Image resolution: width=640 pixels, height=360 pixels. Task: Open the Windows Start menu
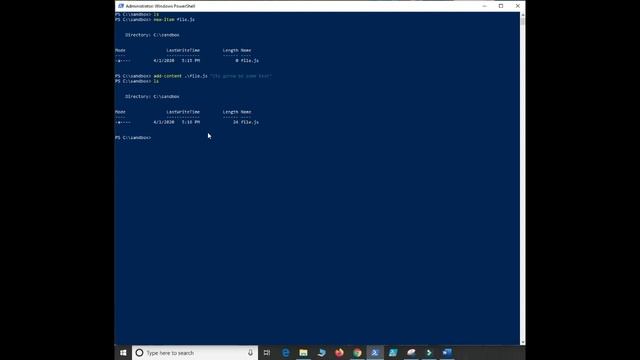point(123,353)
